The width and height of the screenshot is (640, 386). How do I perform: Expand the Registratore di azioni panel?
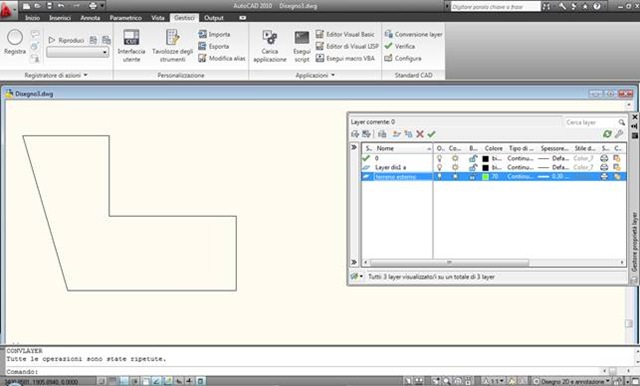click(56, 75)
